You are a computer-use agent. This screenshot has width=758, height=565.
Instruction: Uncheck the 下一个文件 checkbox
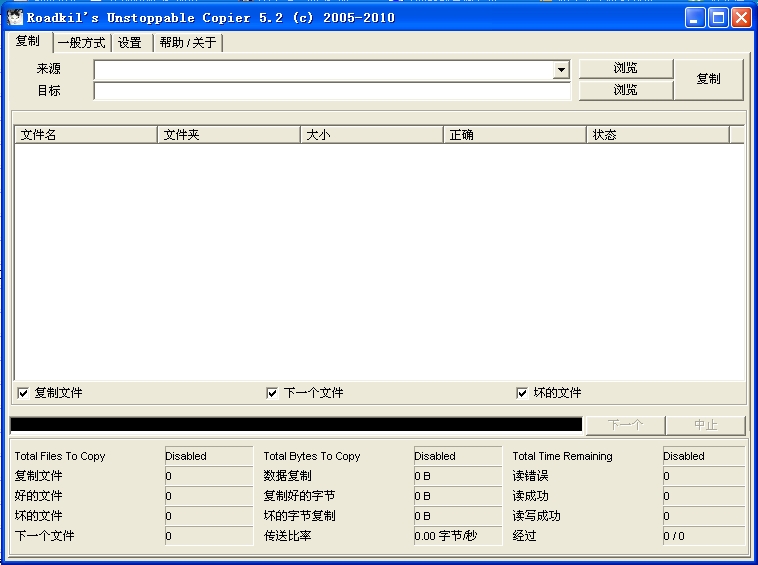[272, 393]
